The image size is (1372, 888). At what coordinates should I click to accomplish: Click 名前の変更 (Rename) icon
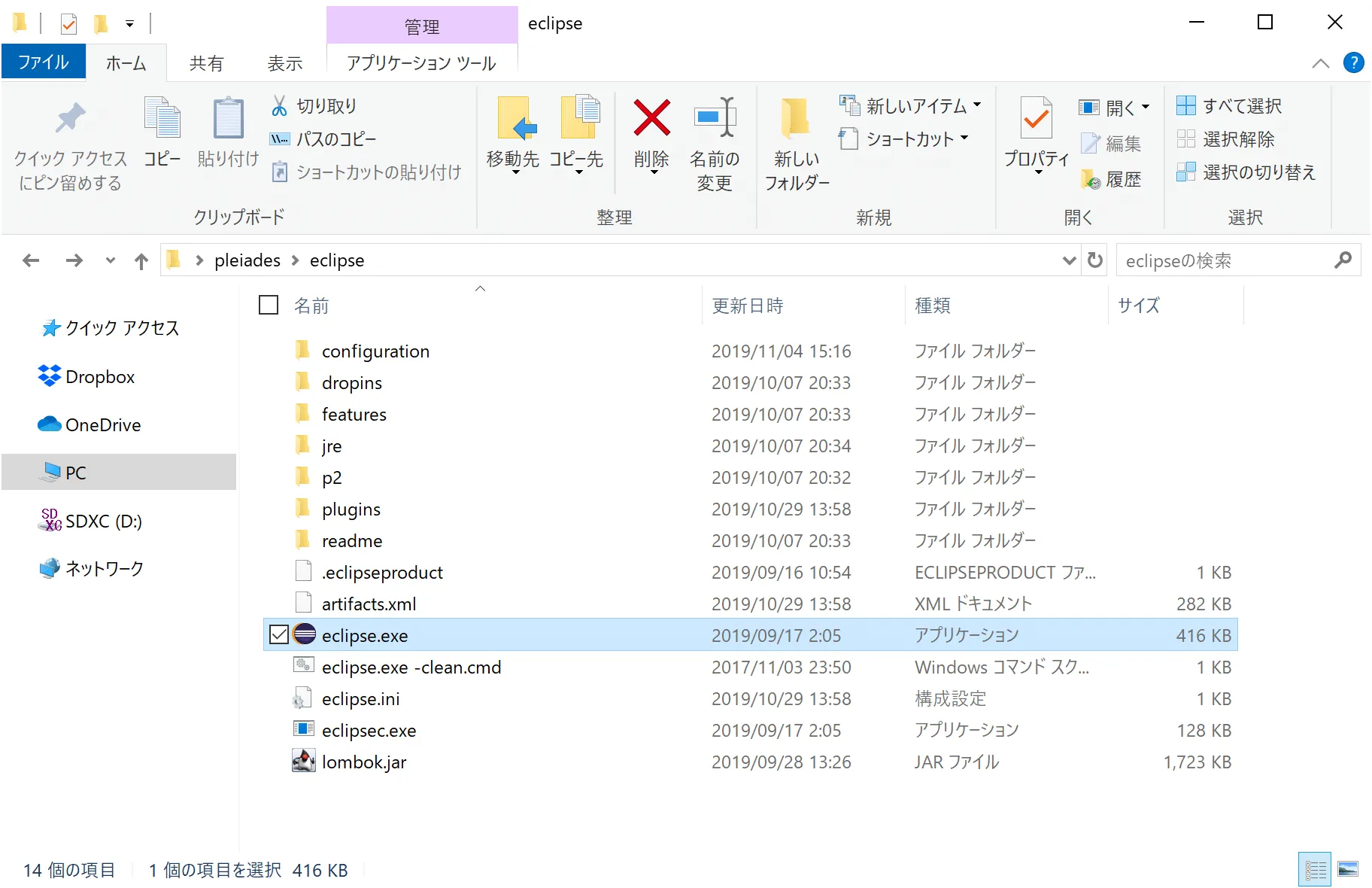pyautogui.click(x=714, y=118)
